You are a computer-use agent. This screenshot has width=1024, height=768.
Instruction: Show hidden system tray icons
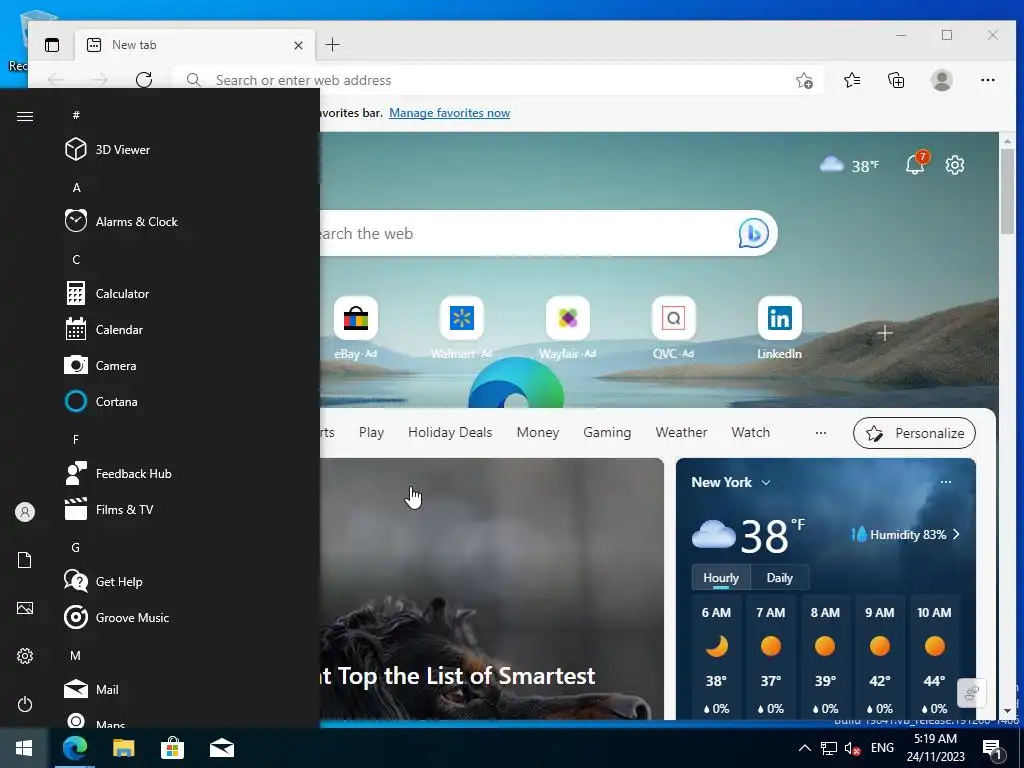tap(805, 748)
